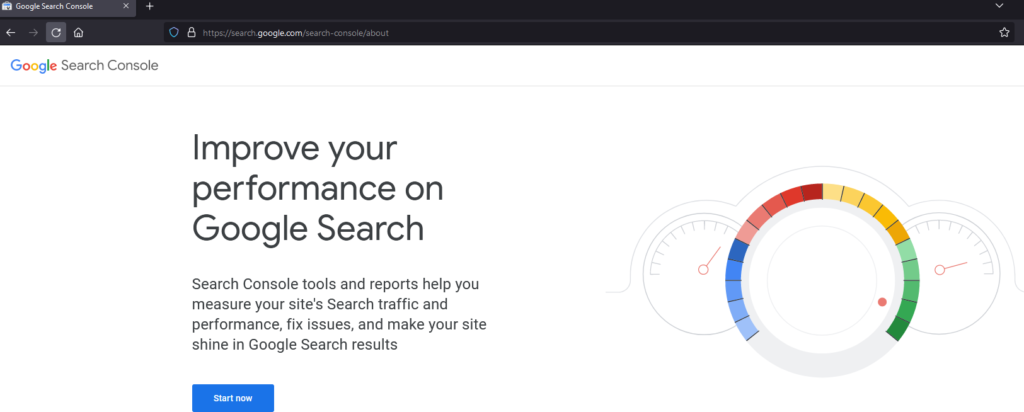Image resolution: width=1024 pixels, height=412 pixels.
Task: Click the padlock site security icon
Action: [191, 32]
